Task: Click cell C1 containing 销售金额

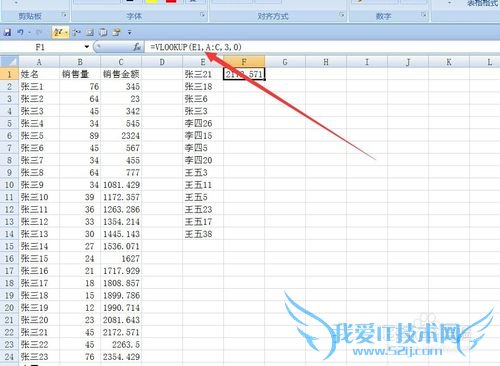Action: (121, 74)
